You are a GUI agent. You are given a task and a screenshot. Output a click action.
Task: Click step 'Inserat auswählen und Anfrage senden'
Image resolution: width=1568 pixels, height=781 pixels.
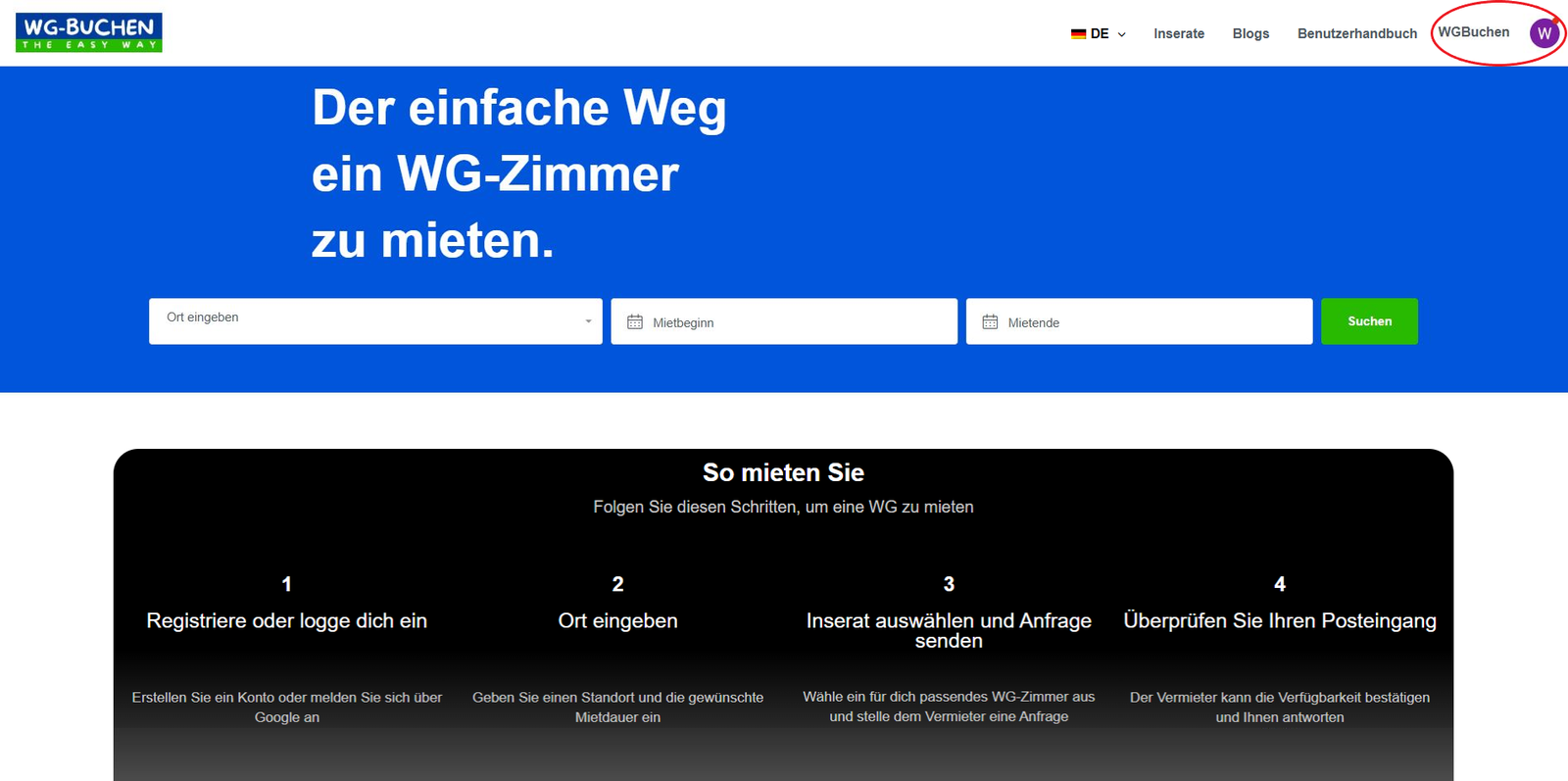949,630
